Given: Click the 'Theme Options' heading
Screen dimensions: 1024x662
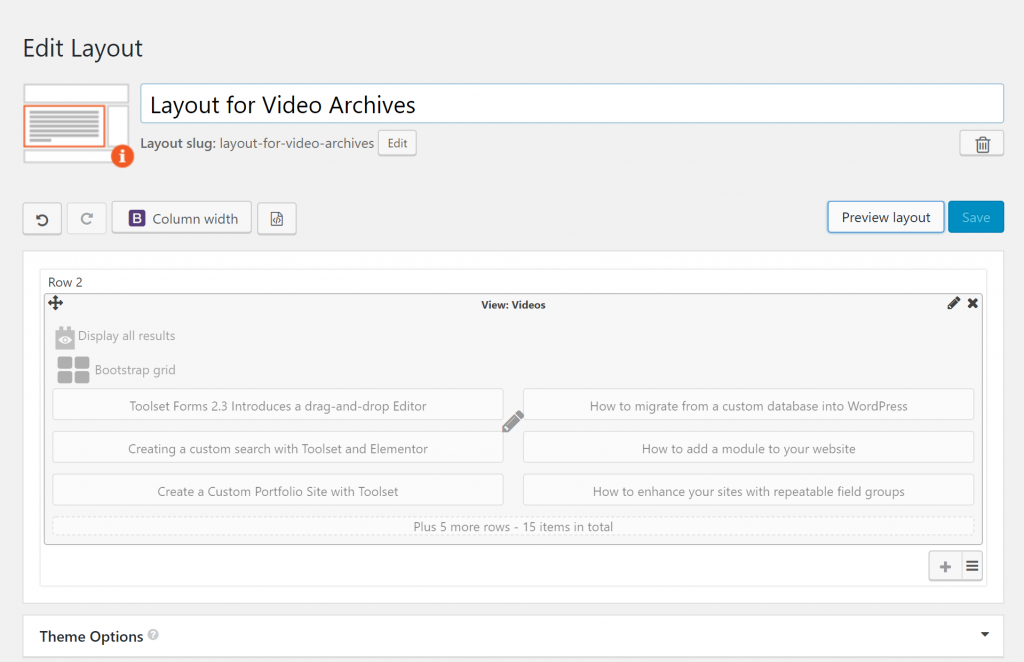Looking at the screenshot, I should (x=91, y=637).
